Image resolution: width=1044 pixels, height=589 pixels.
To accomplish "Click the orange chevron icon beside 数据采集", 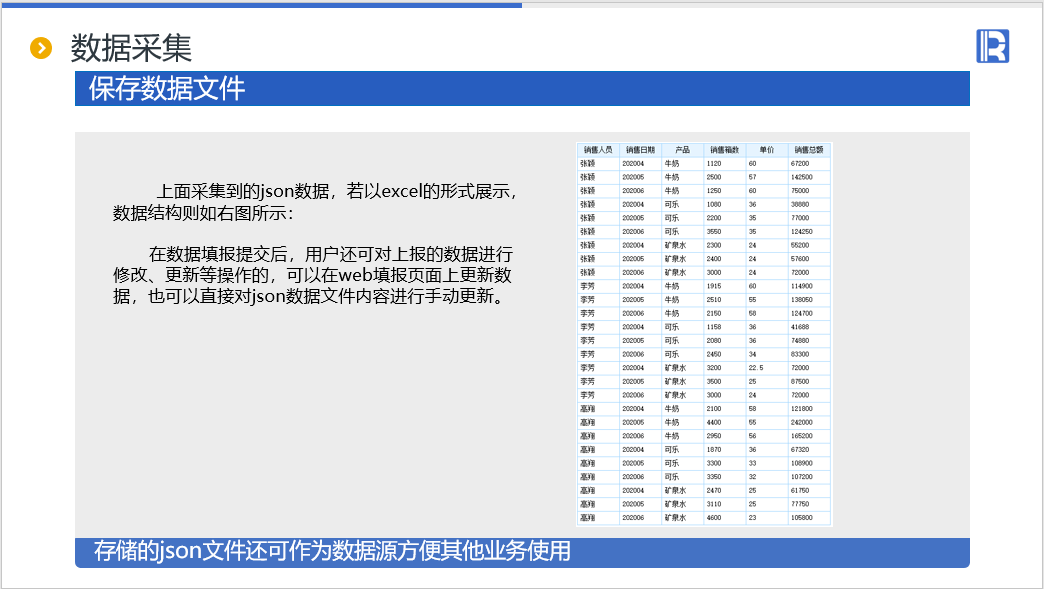I will click(x=41, y=47).
